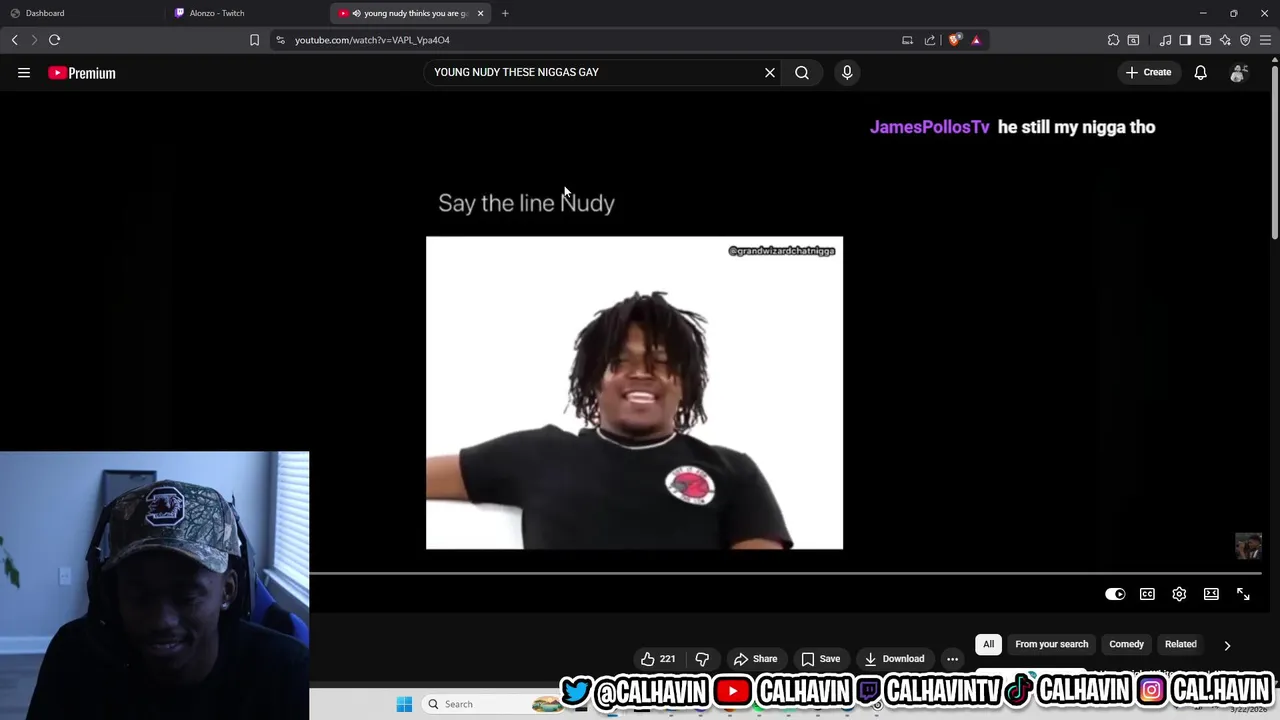Switch to the Alonzo - Twitch tab
1280x720 pixels.
[x=247, y=13]
